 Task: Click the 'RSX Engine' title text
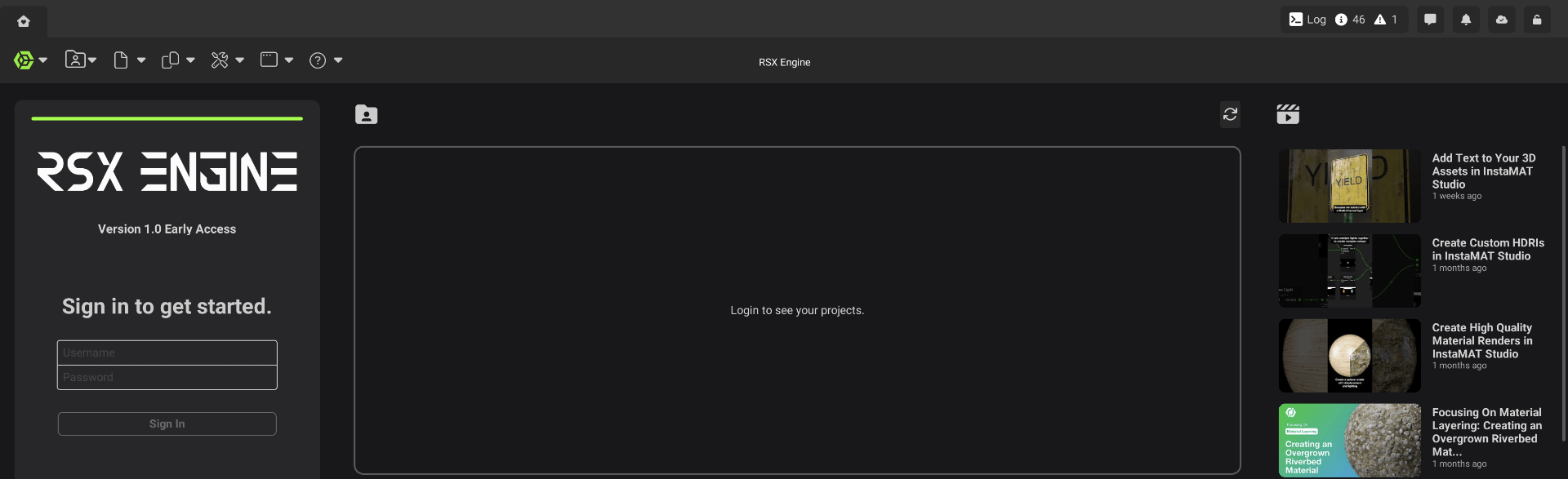click(x=785, y=62)
